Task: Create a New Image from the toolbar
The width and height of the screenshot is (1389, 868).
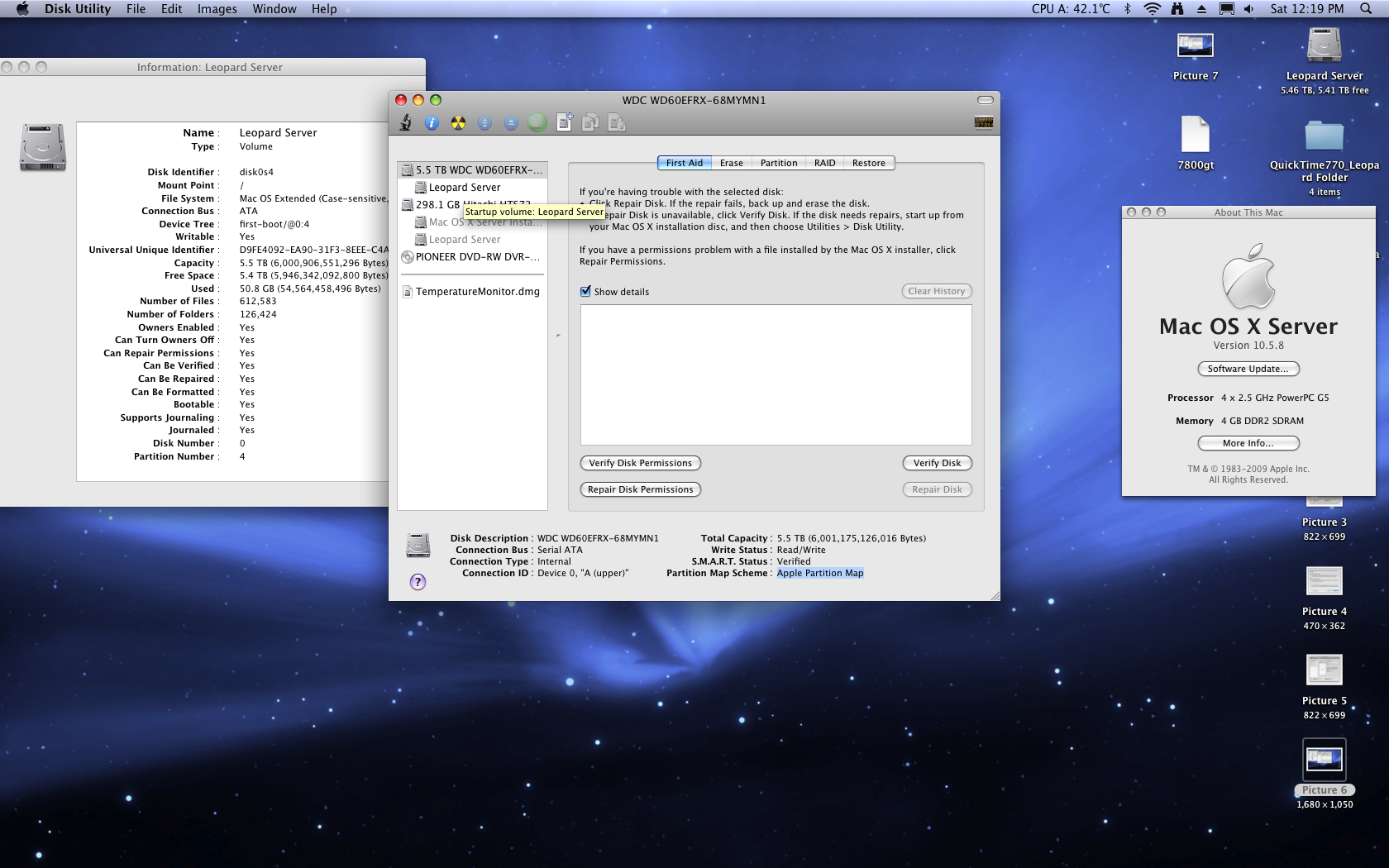Action: pyautogui.click(x=565, y=122)
